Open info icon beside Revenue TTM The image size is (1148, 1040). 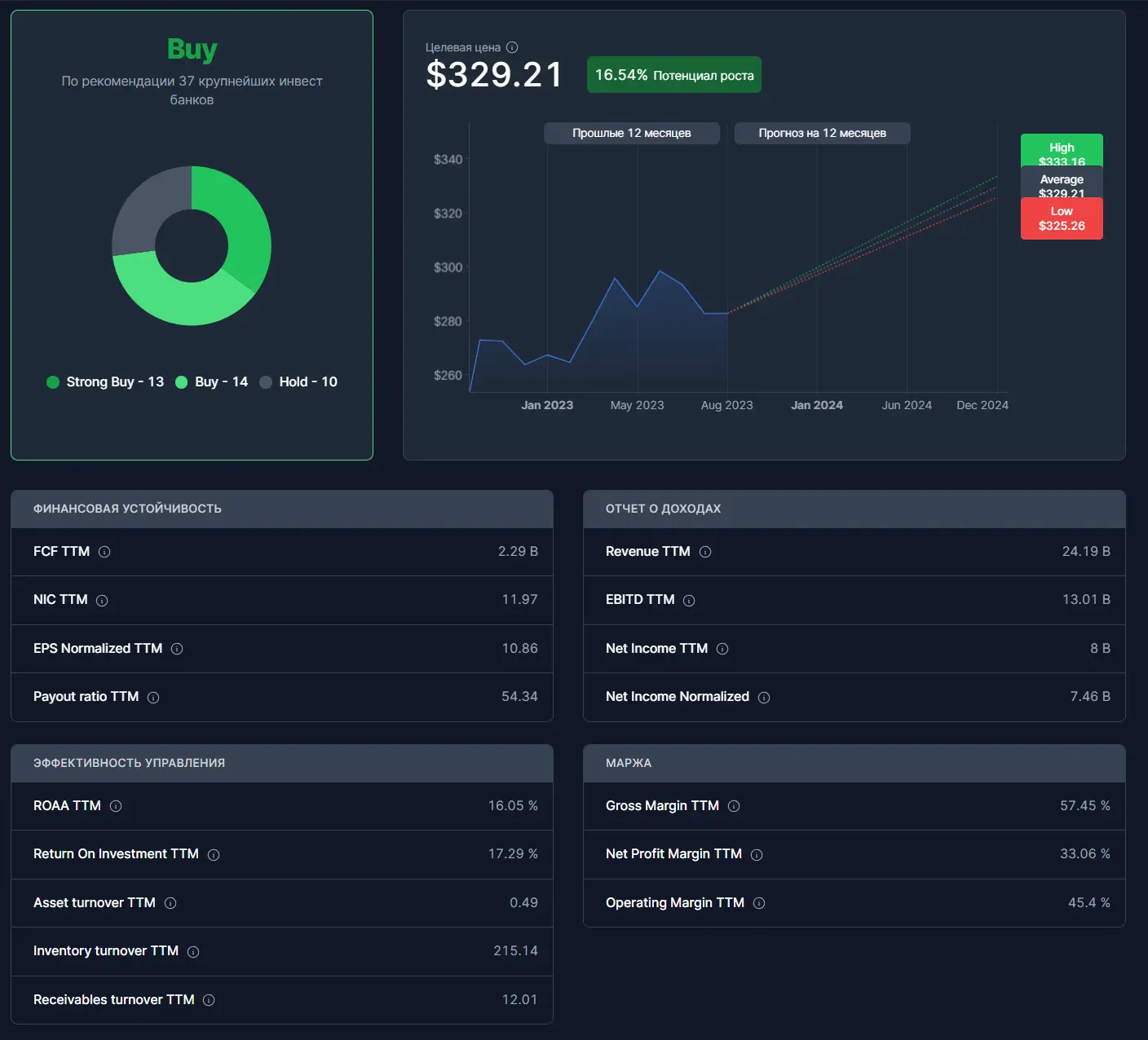(x=705, y=552)
